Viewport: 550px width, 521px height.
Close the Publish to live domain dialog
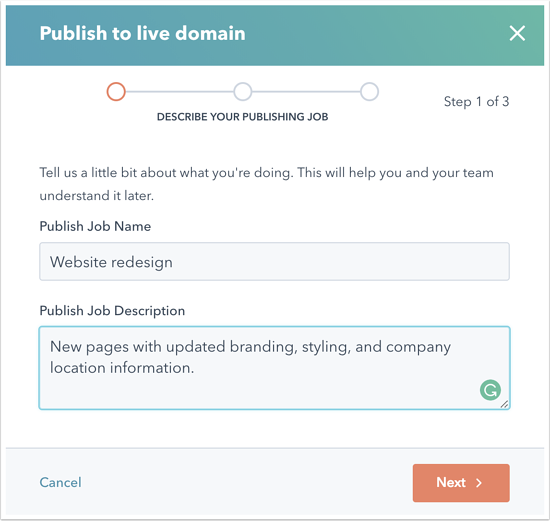[517, 34]
